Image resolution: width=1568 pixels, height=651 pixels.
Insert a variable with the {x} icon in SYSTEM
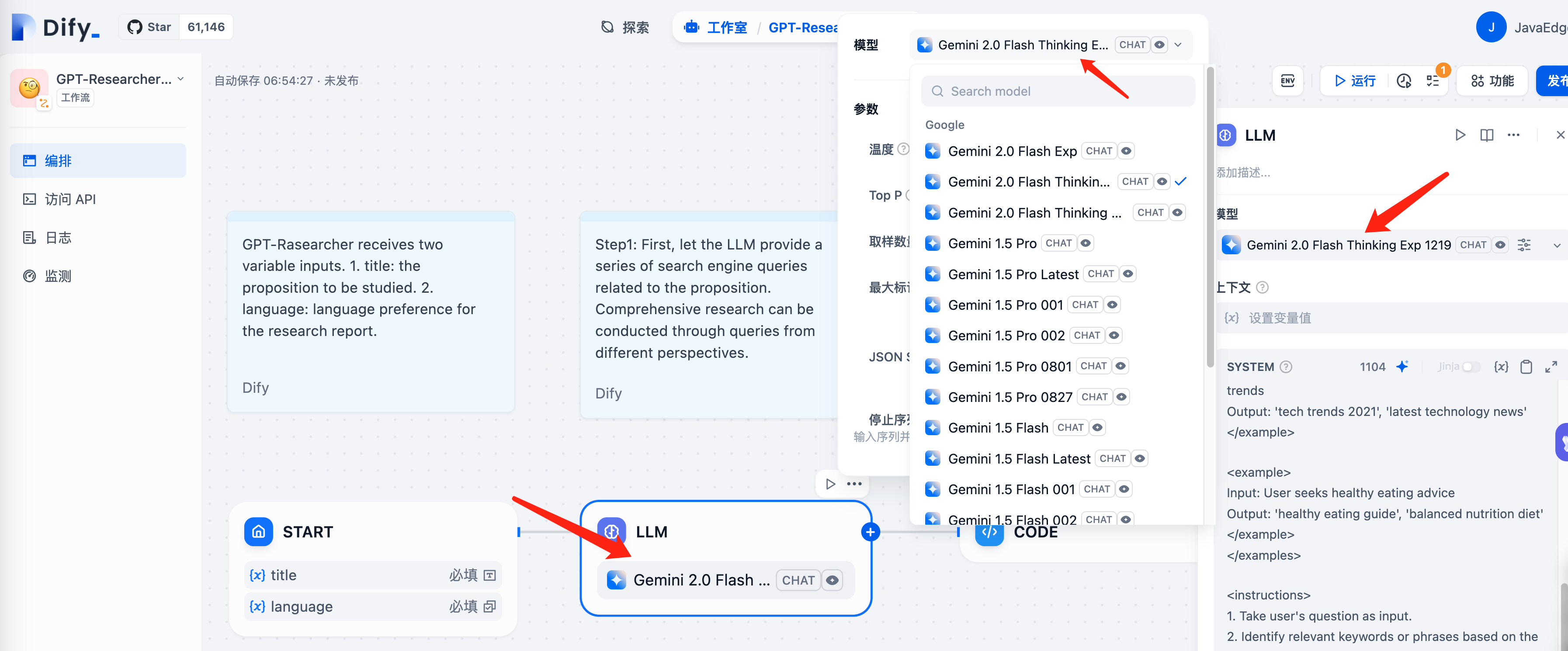point(1501,367)
